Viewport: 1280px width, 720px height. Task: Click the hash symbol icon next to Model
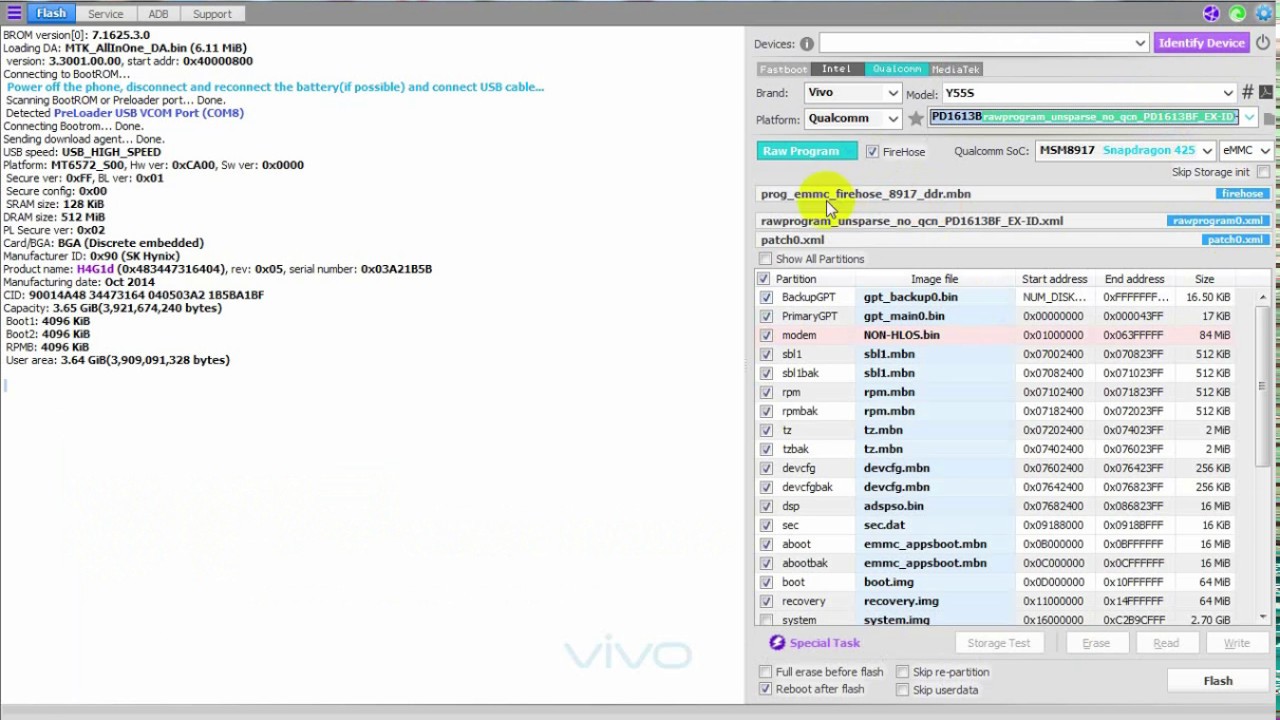[1247, 92]
